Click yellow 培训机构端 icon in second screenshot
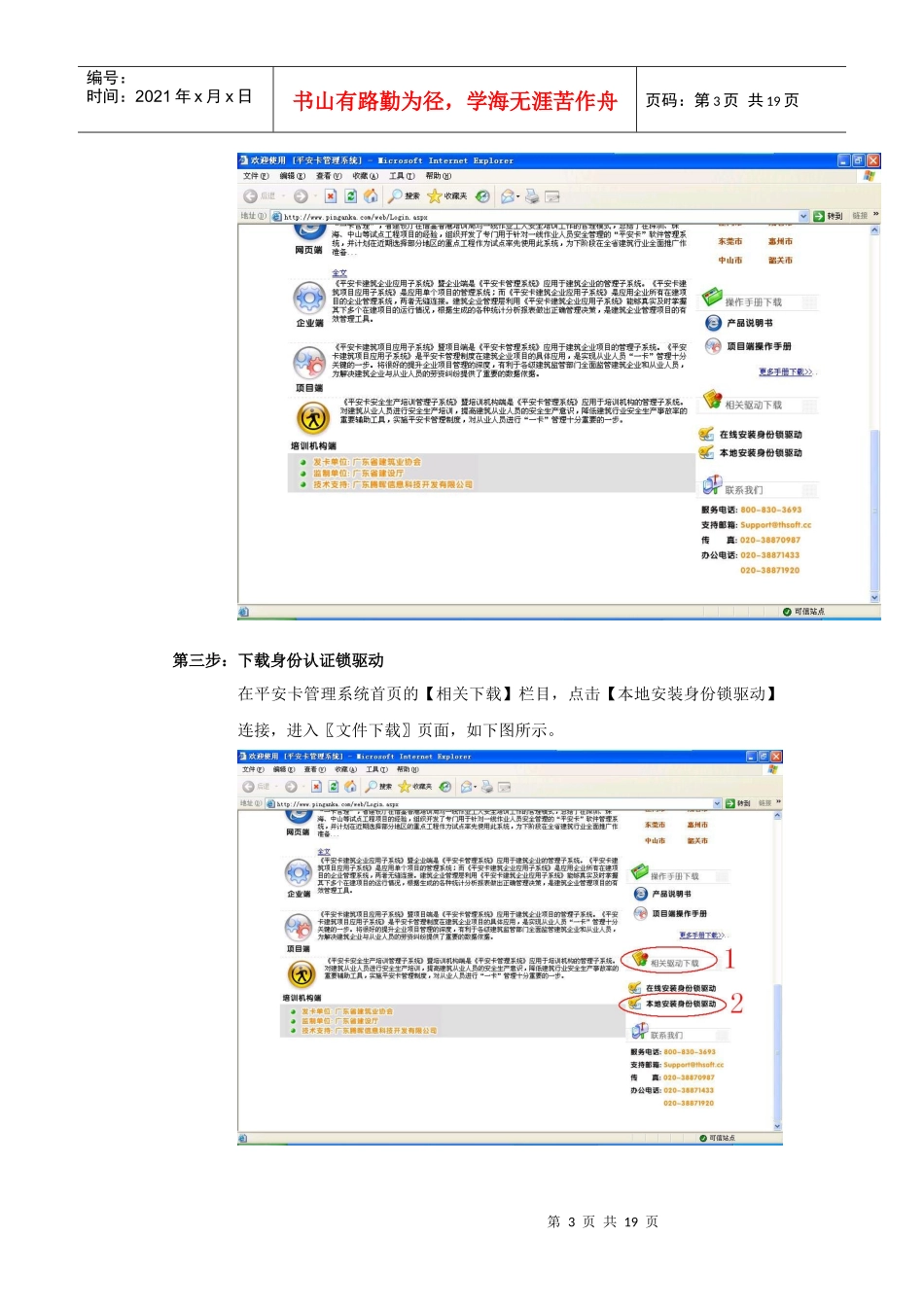This screenshot has height=1307, width=924. [x=302, y=973]
